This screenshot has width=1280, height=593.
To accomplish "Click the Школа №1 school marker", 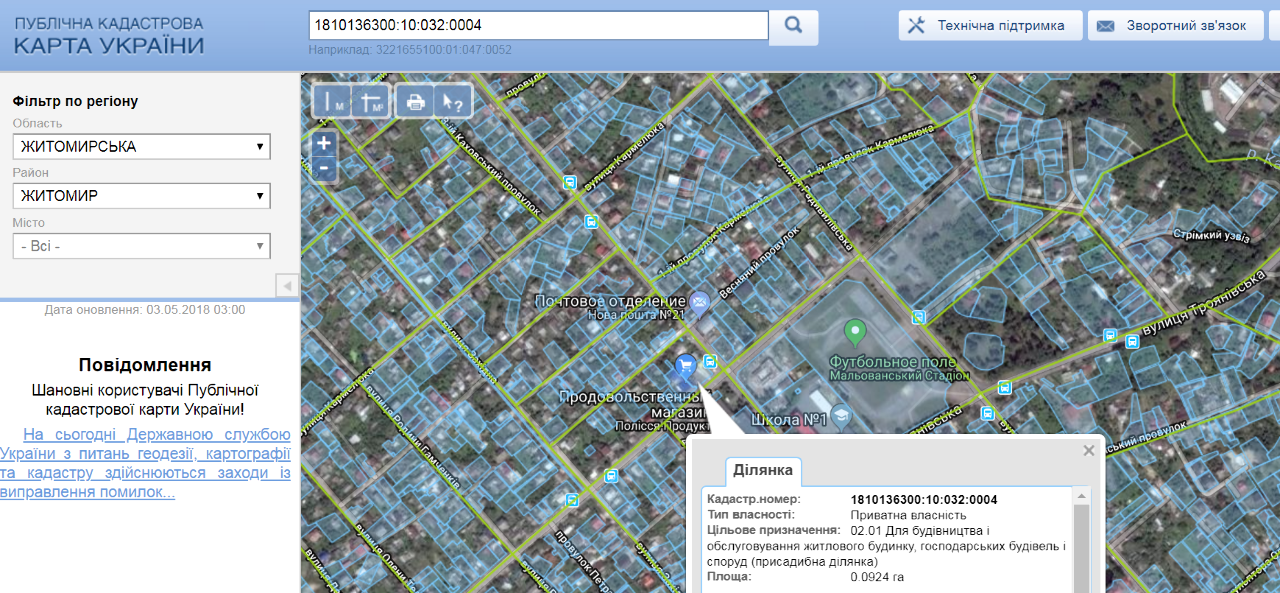I will point(842,414).
